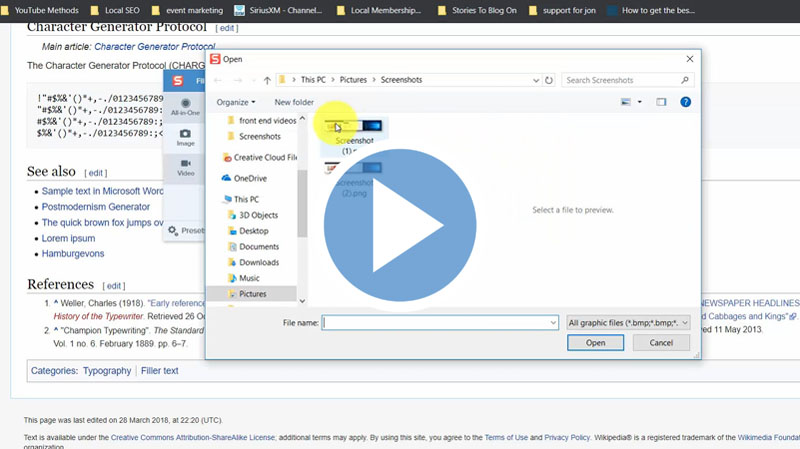Click the refresh icon beside the address bar

coord(550,80)
